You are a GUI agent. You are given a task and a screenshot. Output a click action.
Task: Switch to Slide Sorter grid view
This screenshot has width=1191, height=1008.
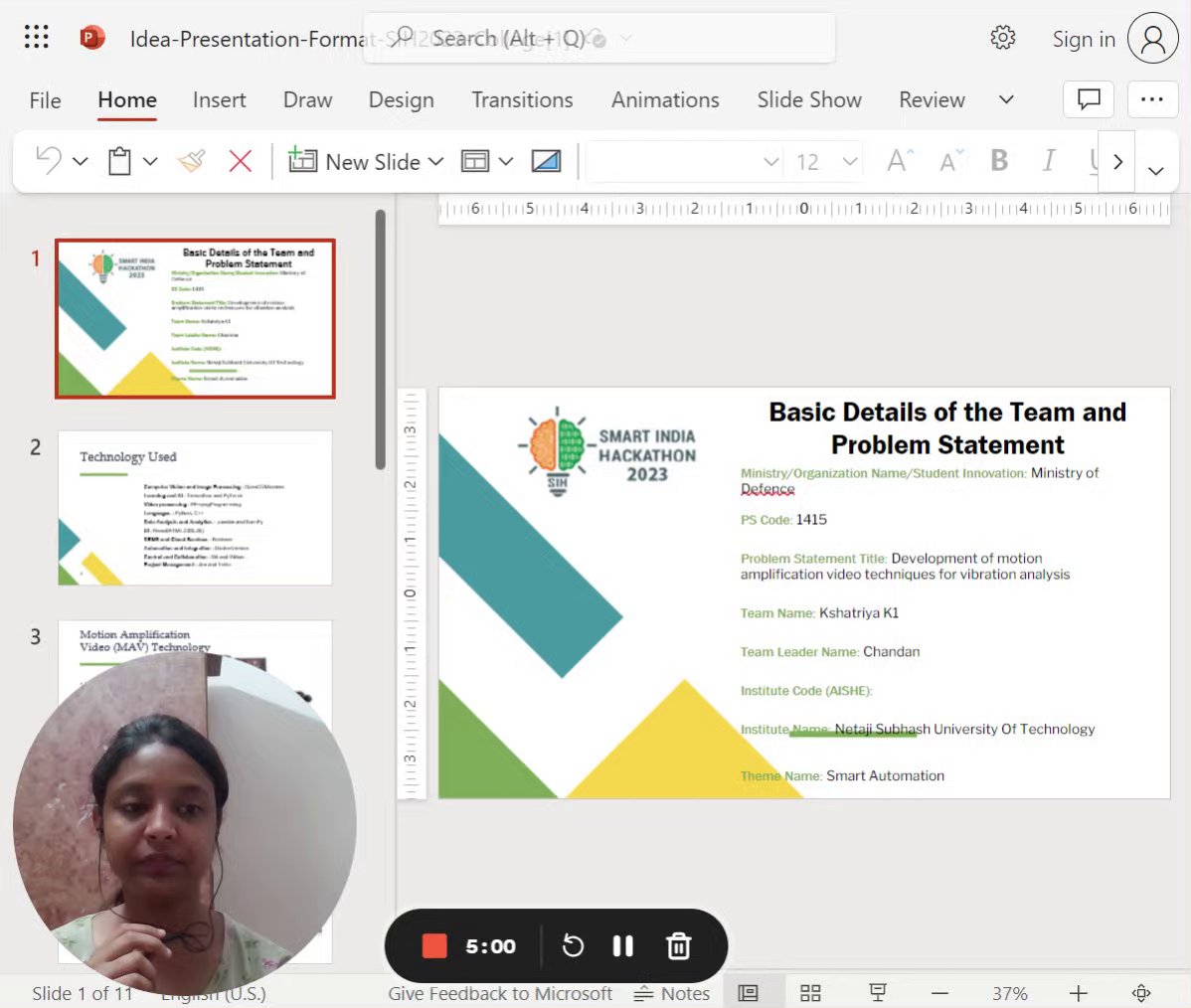pyautogui.click(x=810, y=993)
